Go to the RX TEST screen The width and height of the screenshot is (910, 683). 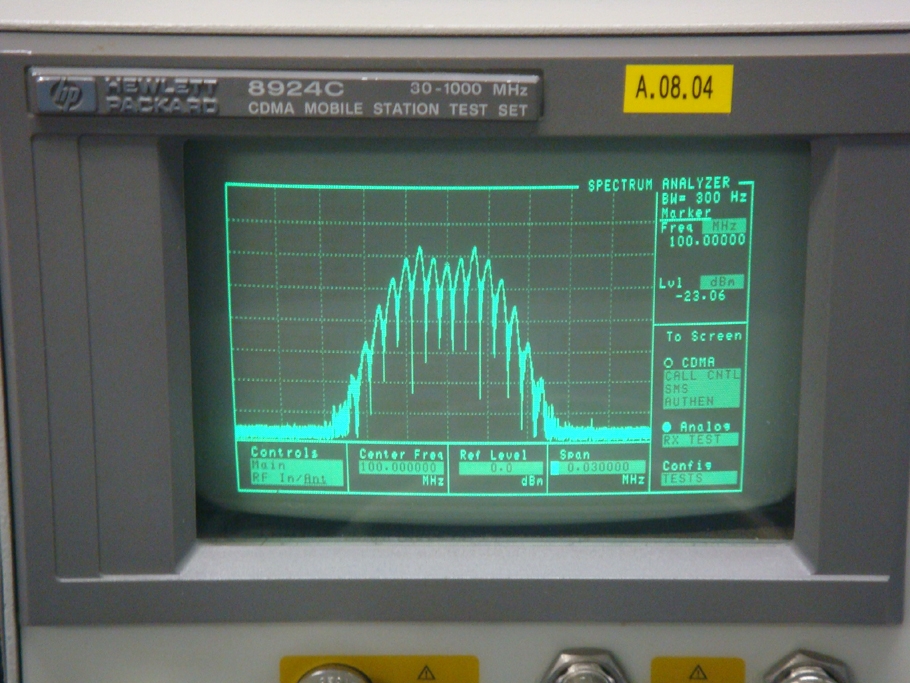pos(700,440)
